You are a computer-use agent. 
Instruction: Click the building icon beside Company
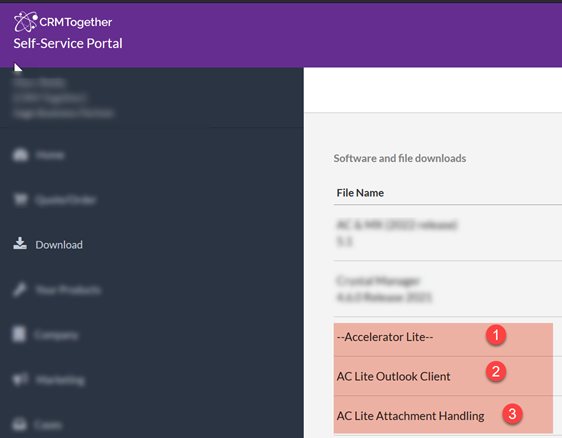(19, 334)
